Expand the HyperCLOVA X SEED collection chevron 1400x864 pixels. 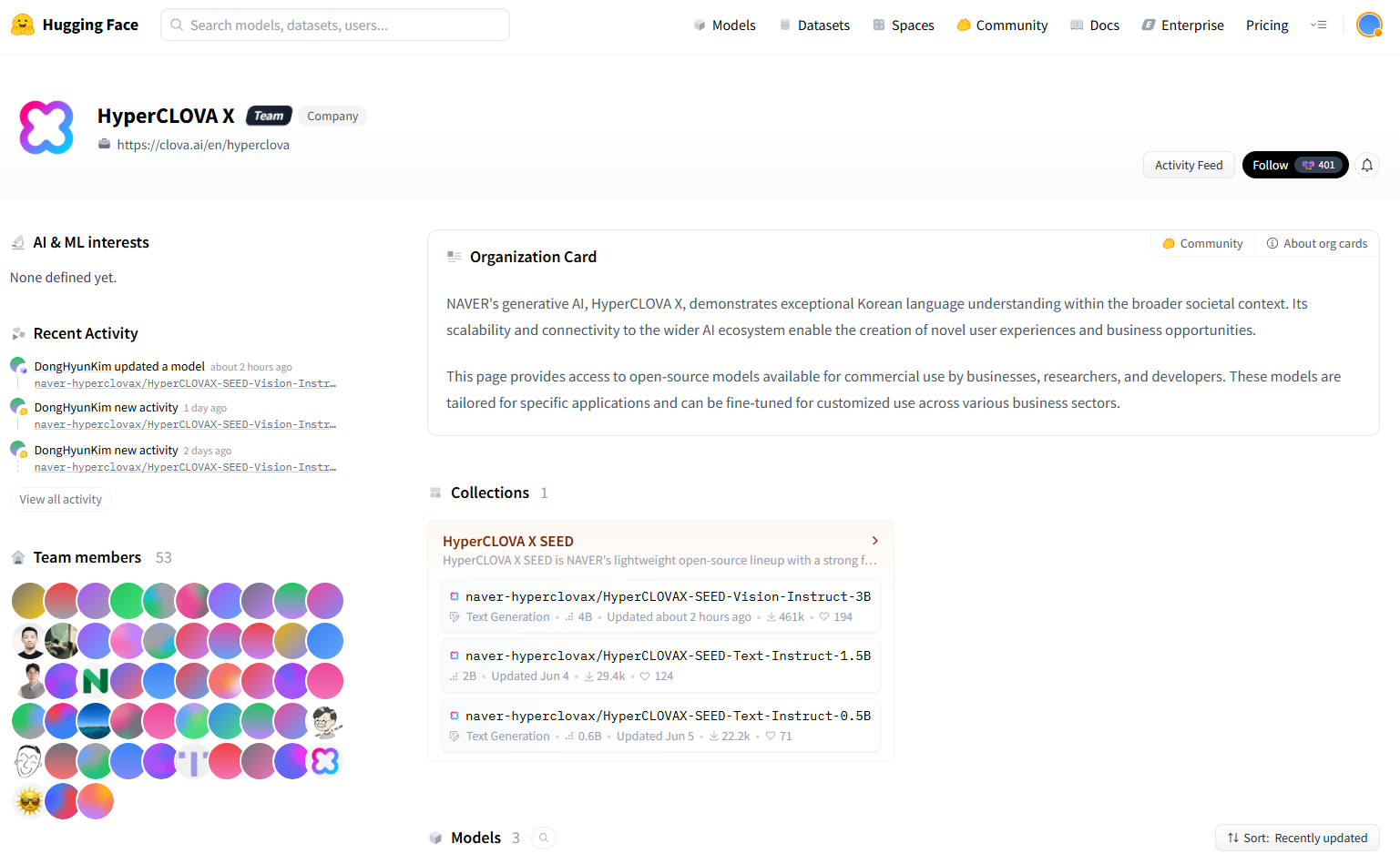(x=874, y=541)
